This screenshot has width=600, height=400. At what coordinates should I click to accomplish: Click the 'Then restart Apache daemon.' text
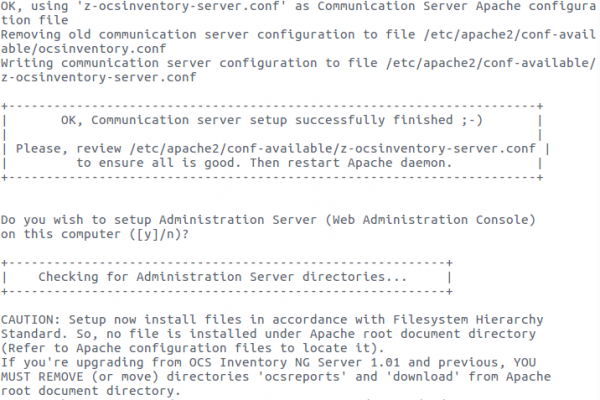(x=351, y=163)
